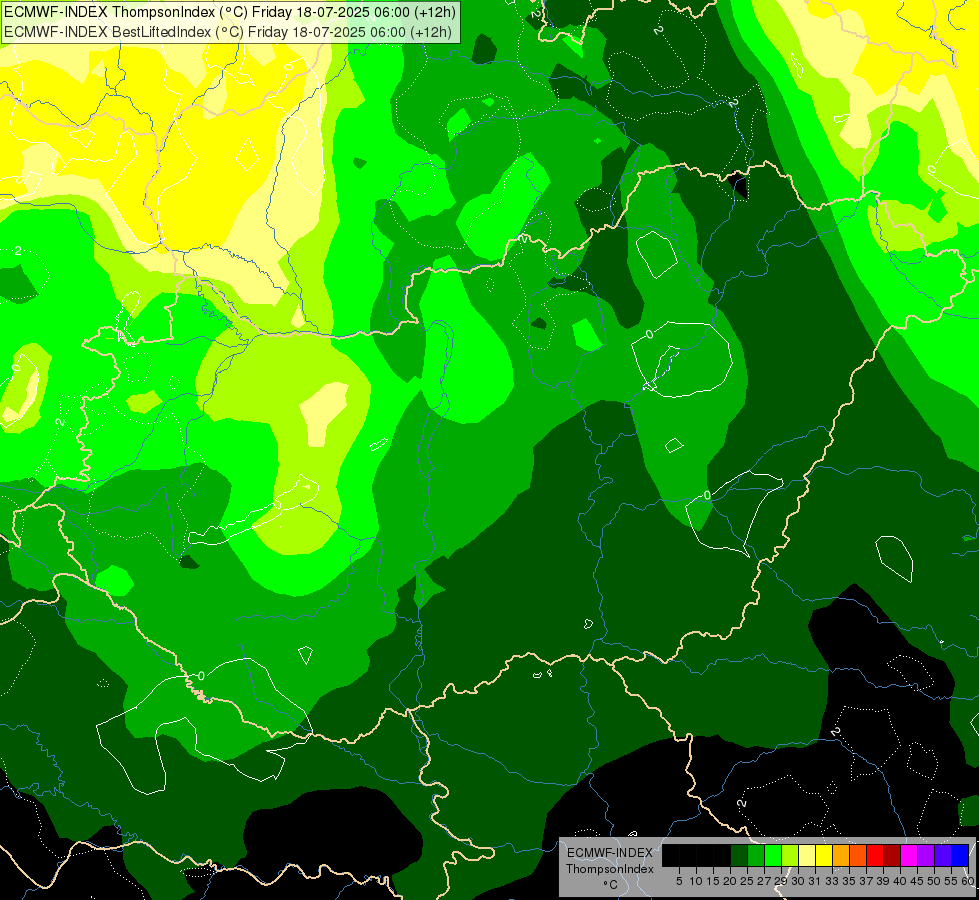Select the blue 55–60 legend swatch
The width and height of the screenshot is (979, 900).
click(x=960, y=855)
